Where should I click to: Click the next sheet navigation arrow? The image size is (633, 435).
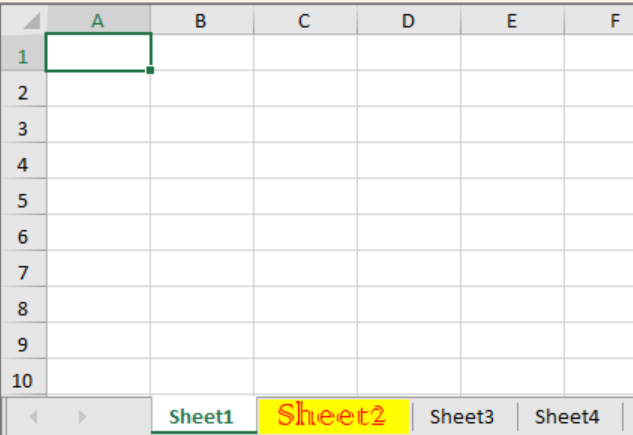[x=82, y=416]
